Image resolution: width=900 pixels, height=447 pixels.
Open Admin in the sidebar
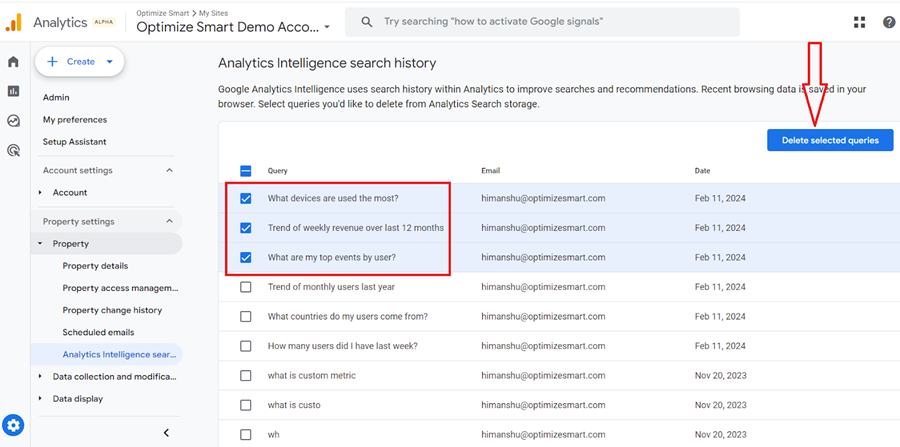click(56, 98)
